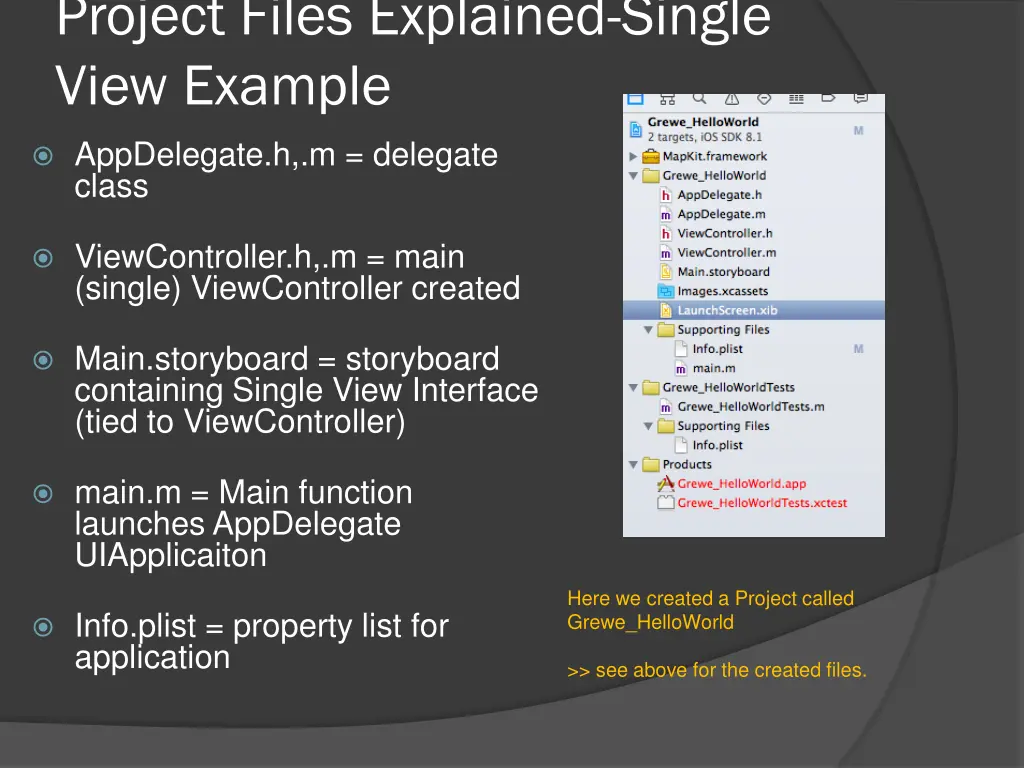Click the blue Xcode project file icon

tap(635, 129)
